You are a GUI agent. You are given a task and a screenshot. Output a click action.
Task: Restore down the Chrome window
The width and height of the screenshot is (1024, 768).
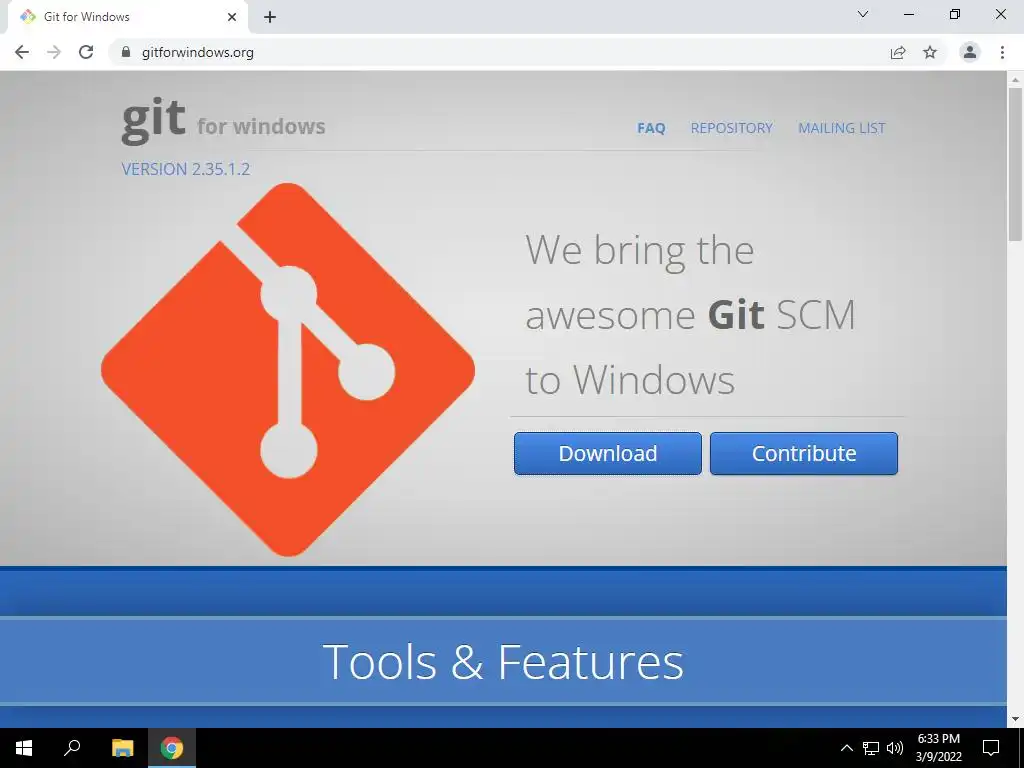[955, 14]
